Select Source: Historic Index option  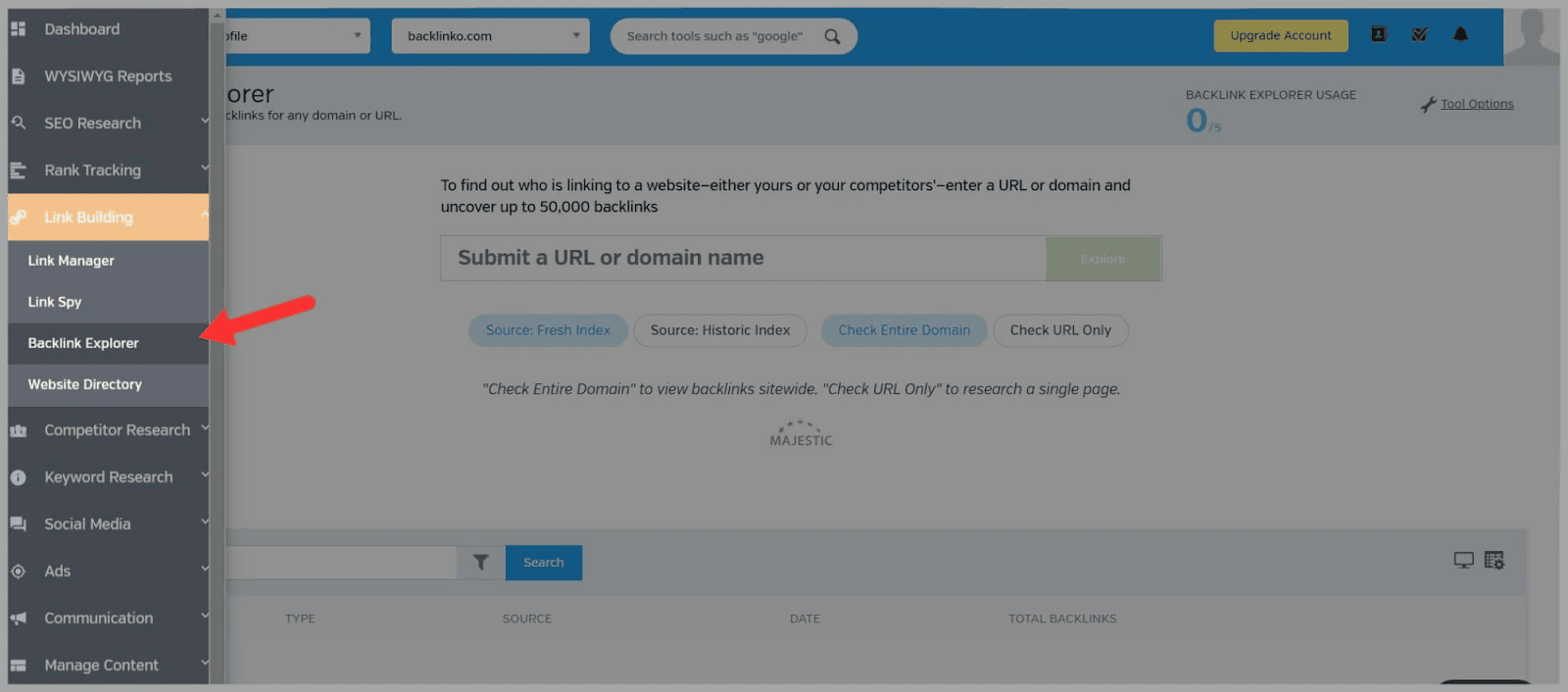click(720, 330)
